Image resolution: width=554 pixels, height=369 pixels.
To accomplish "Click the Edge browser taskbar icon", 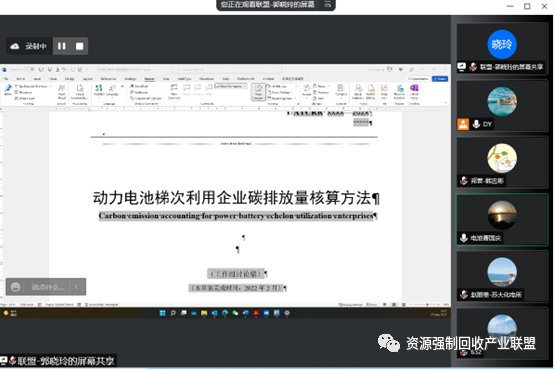I will (x=225, y=313).
